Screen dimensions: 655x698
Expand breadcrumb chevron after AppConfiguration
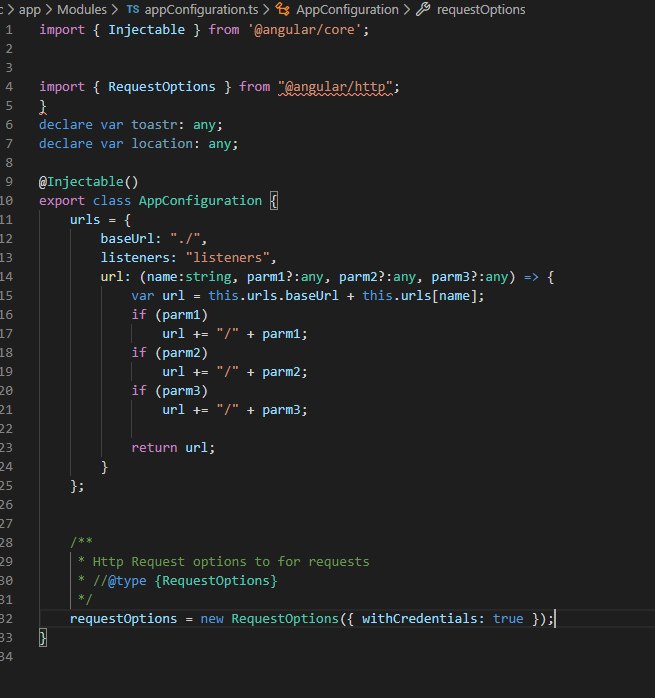tap(407, 9)
